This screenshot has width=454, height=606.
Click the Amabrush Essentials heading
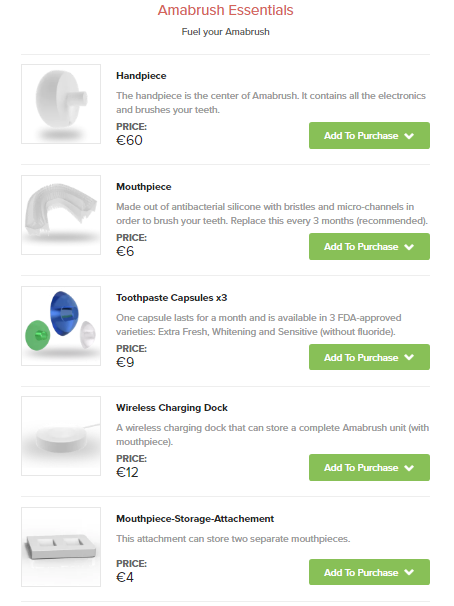coord(226,10)
